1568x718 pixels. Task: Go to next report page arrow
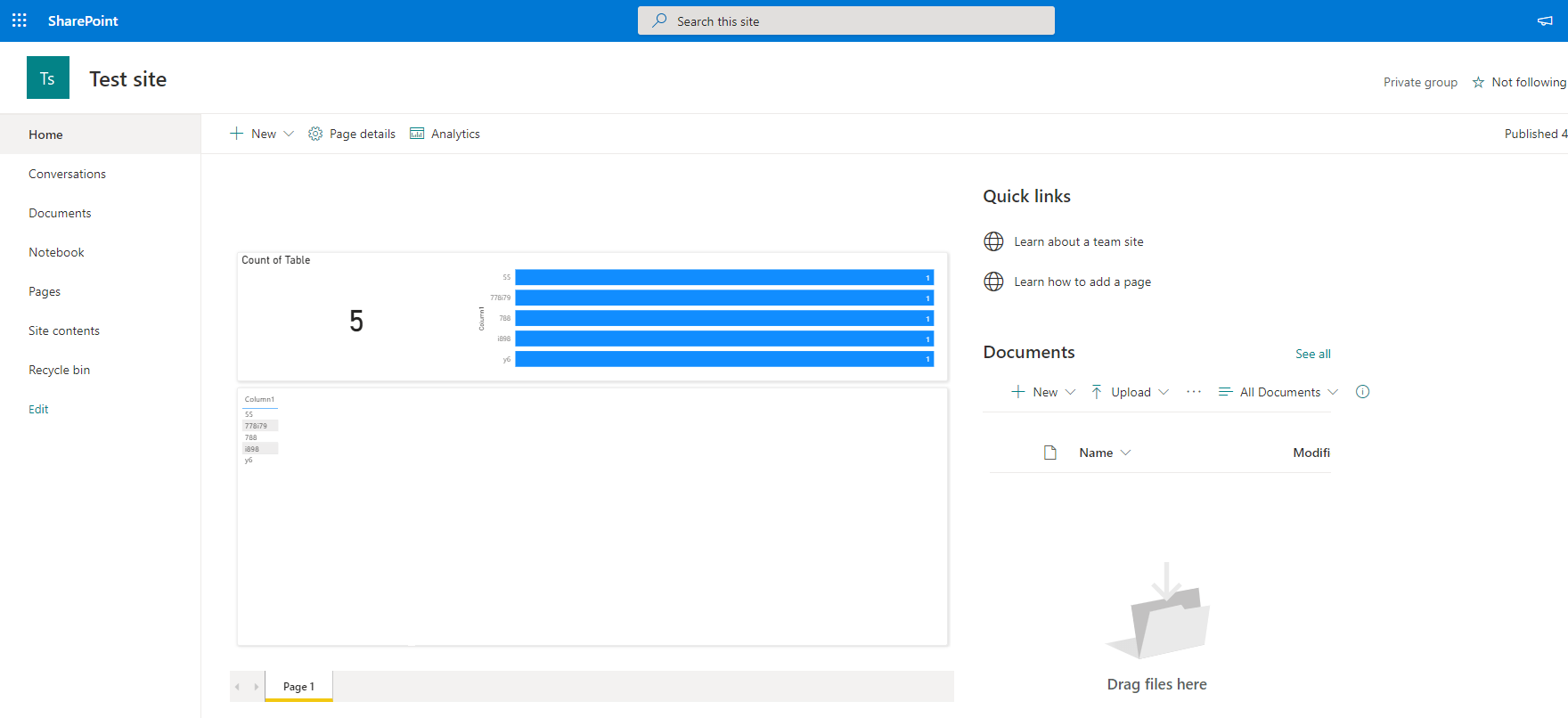click(x=257, y=687)
